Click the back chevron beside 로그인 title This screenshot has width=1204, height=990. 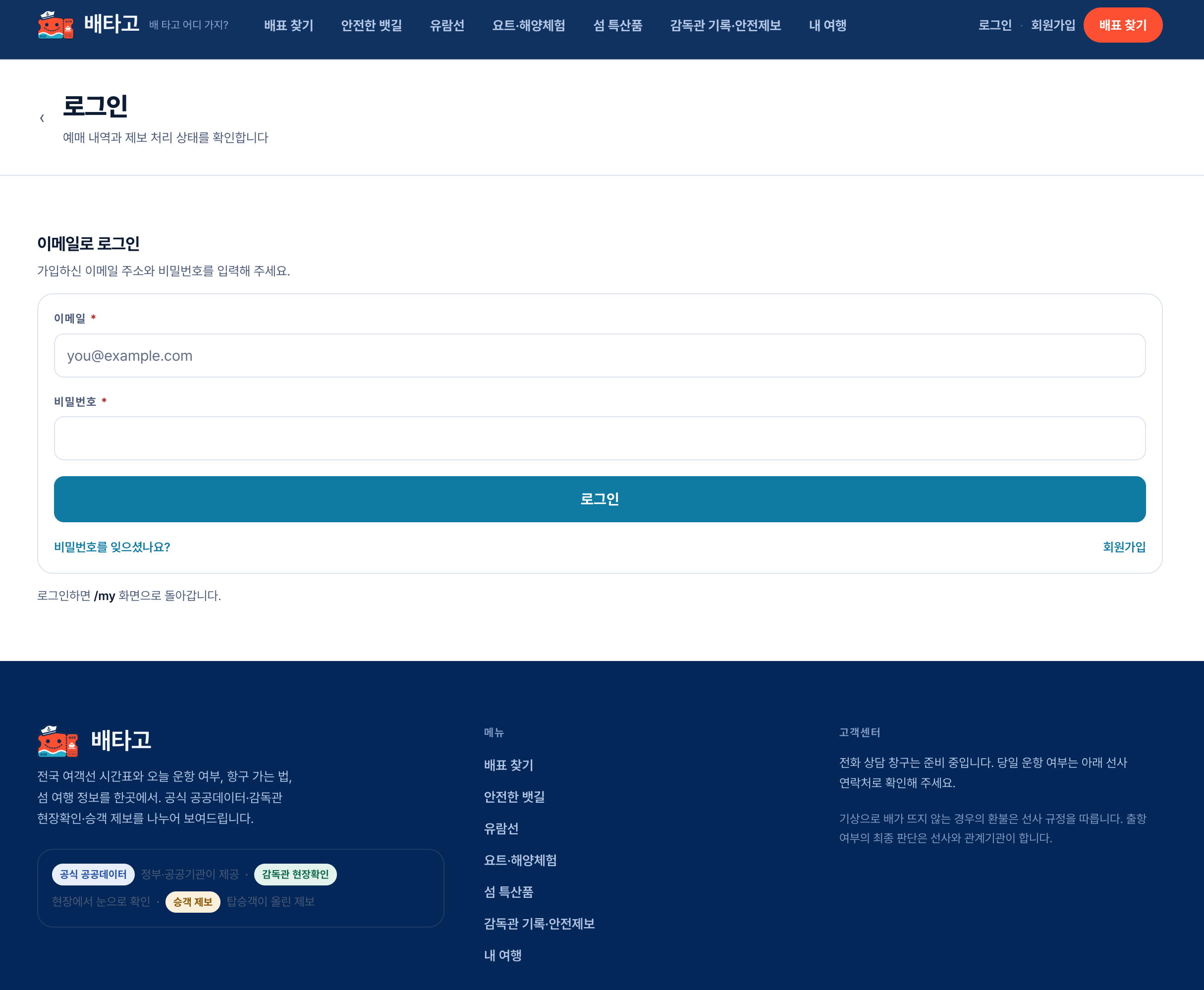tap(42, 118)
